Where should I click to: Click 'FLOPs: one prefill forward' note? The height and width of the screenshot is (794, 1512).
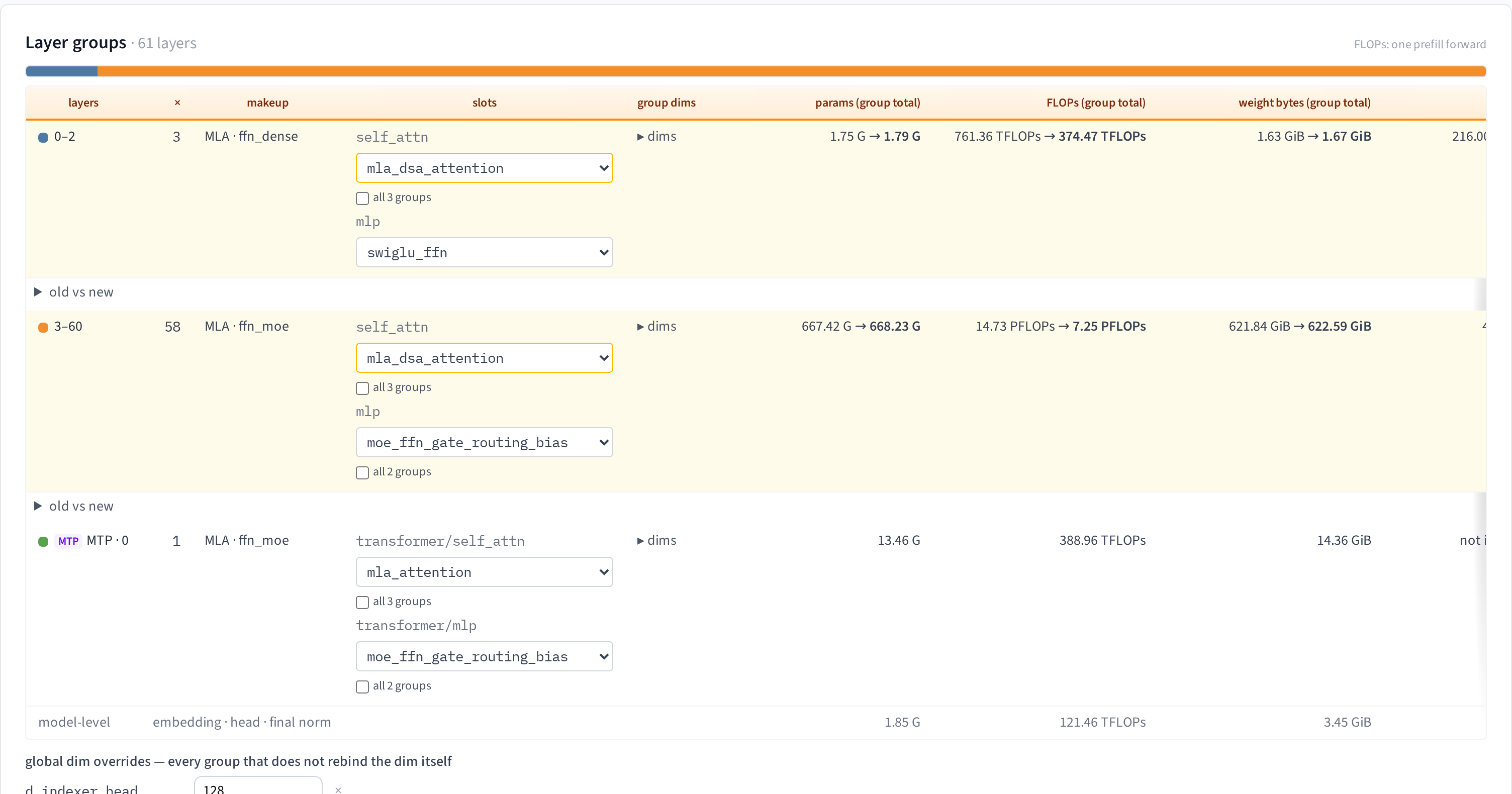1420,45
